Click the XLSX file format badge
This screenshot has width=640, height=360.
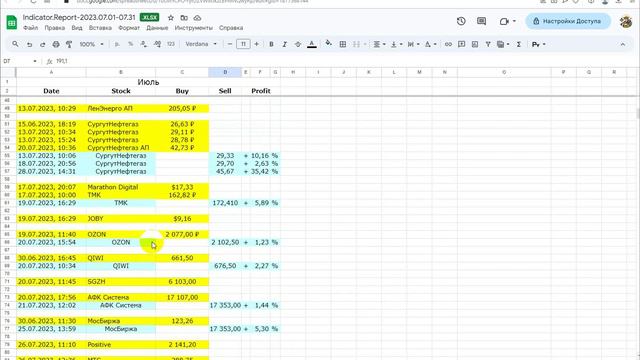[149, 18]
